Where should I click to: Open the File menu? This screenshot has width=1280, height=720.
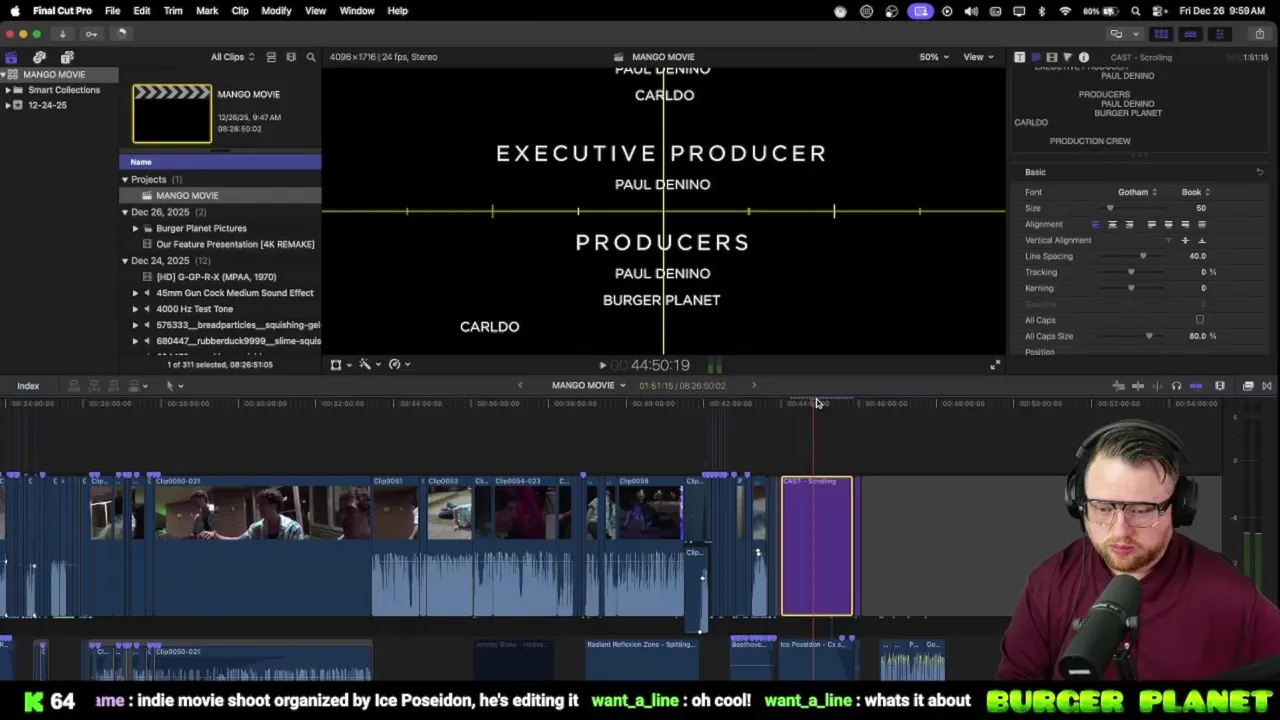coord(113,11)
